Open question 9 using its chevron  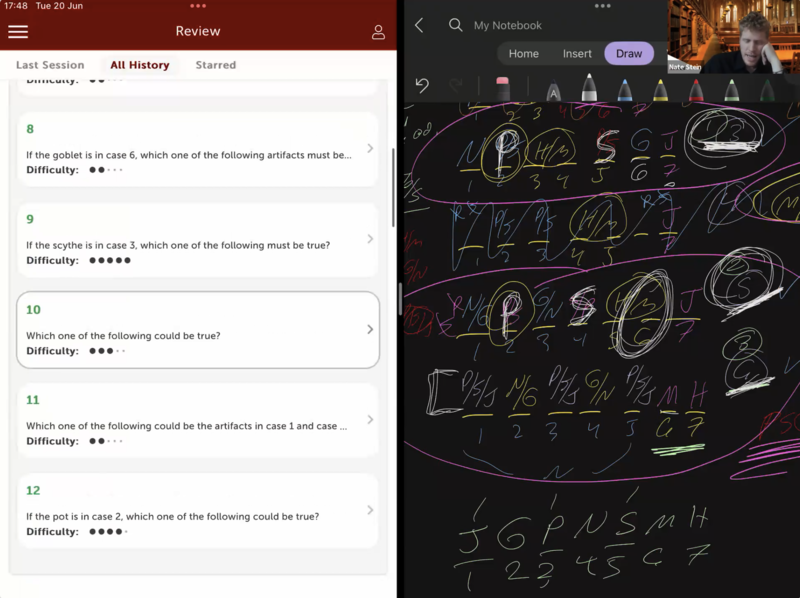(370, 239)
